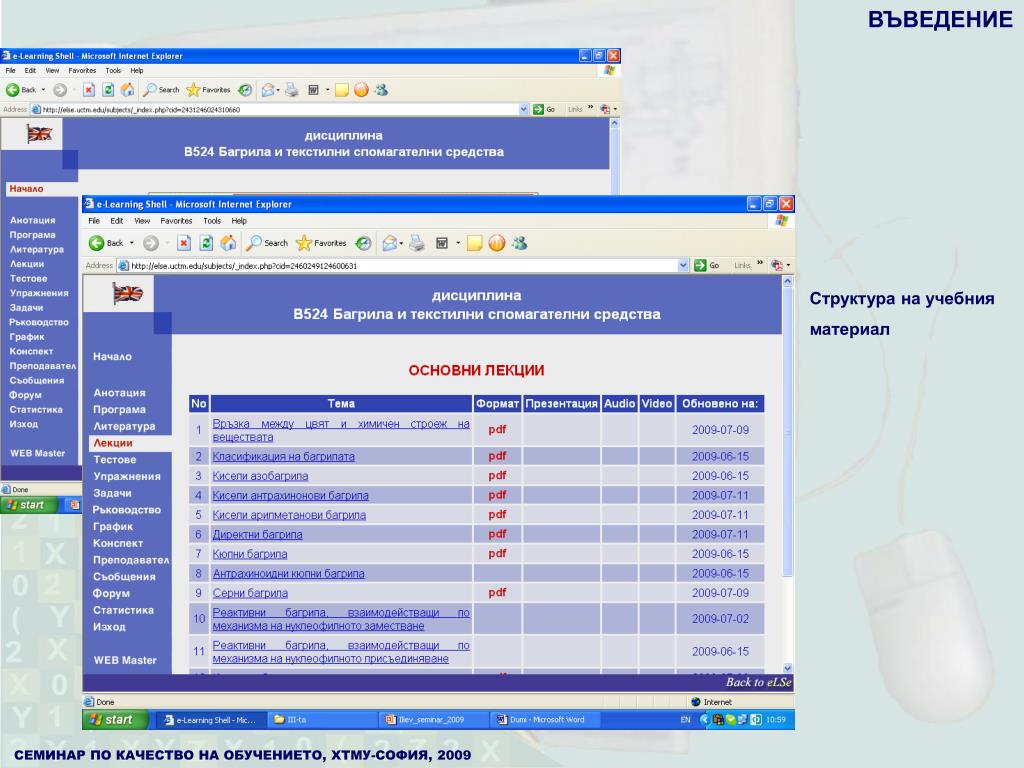Click Mail icon in front IE toolbar

(390, 243)
